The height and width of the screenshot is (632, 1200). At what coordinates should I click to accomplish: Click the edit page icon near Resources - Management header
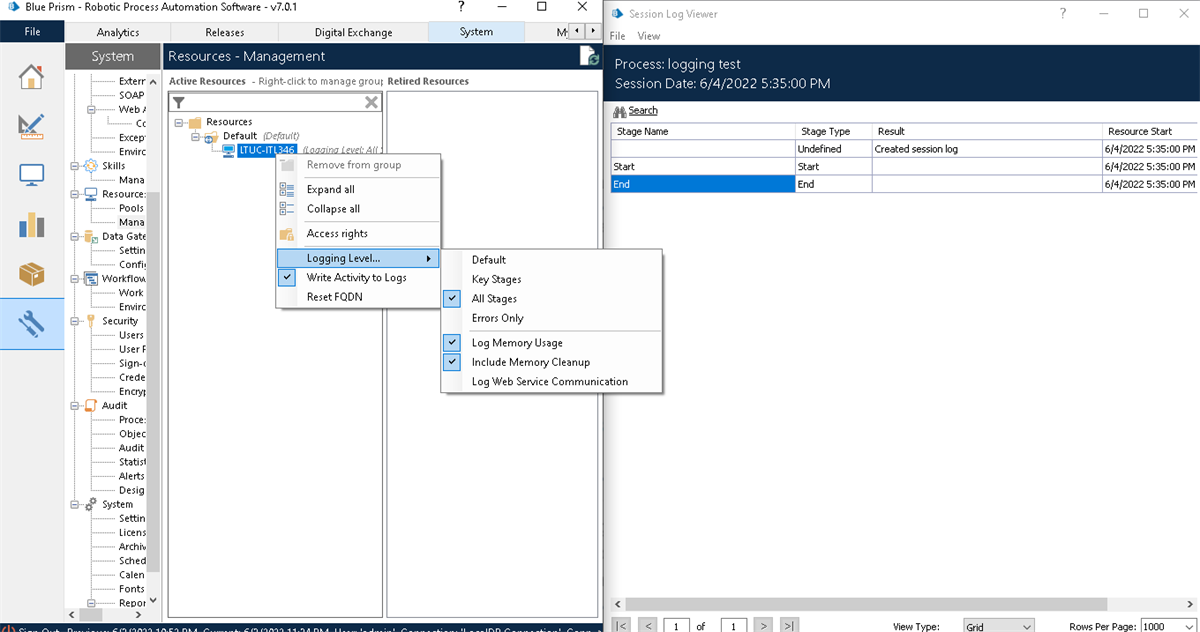point(589,56)
